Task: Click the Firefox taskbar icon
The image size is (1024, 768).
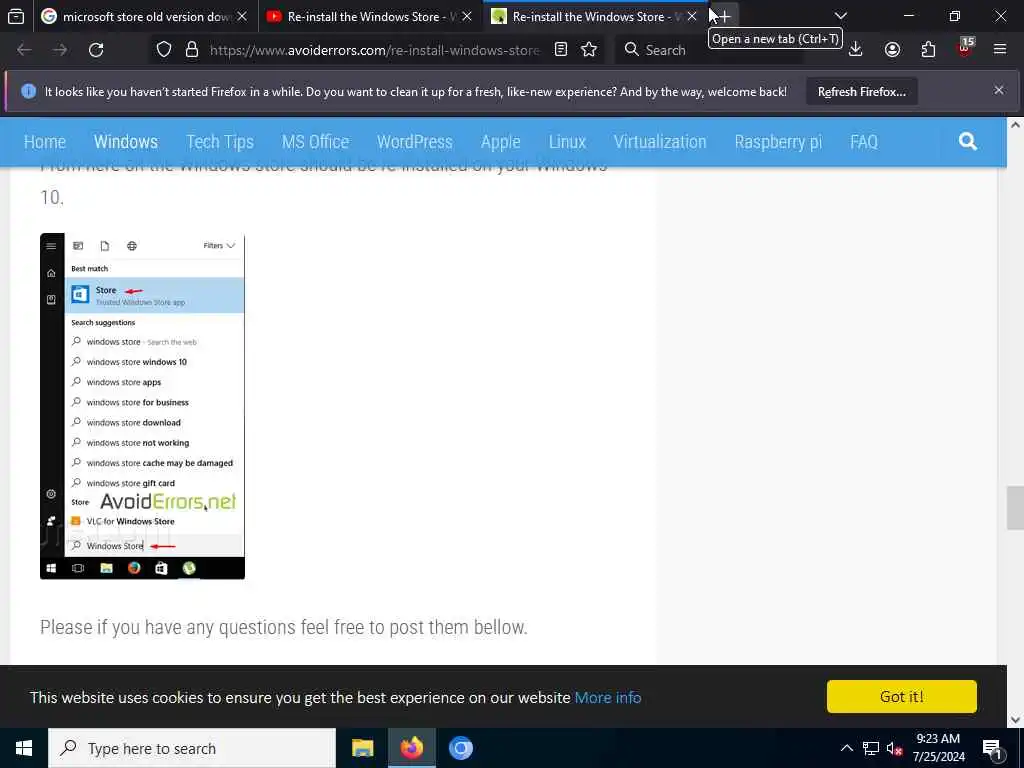Action: click(411, 748)
